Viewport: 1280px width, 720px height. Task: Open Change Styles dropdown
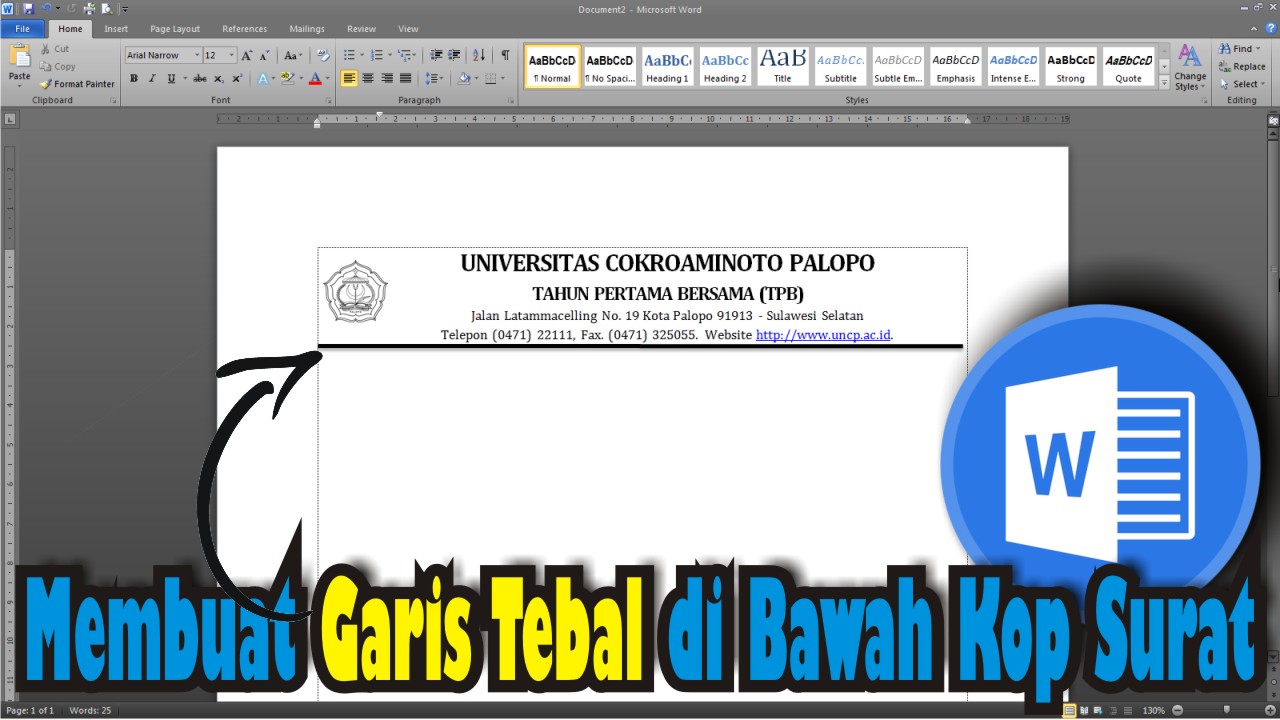(x=1190, y=67)
